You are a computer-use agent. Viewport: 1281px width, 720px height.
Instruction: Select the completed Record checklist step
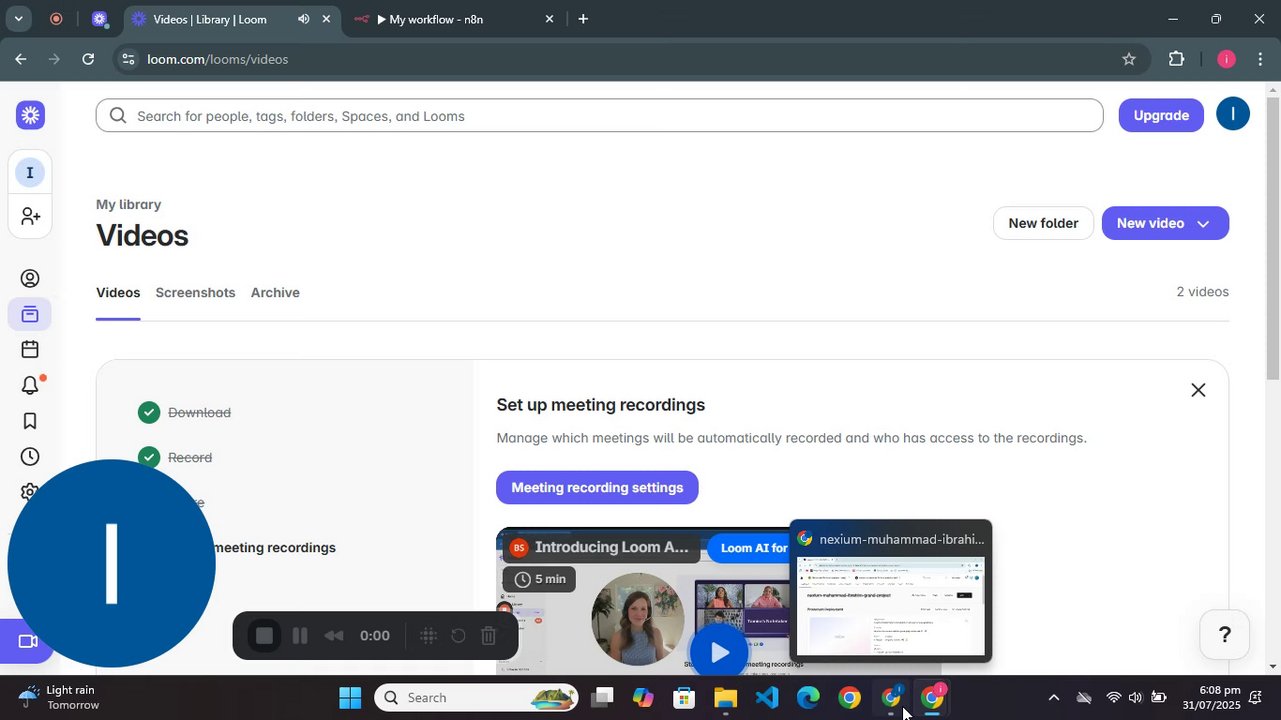click(190, 458)
